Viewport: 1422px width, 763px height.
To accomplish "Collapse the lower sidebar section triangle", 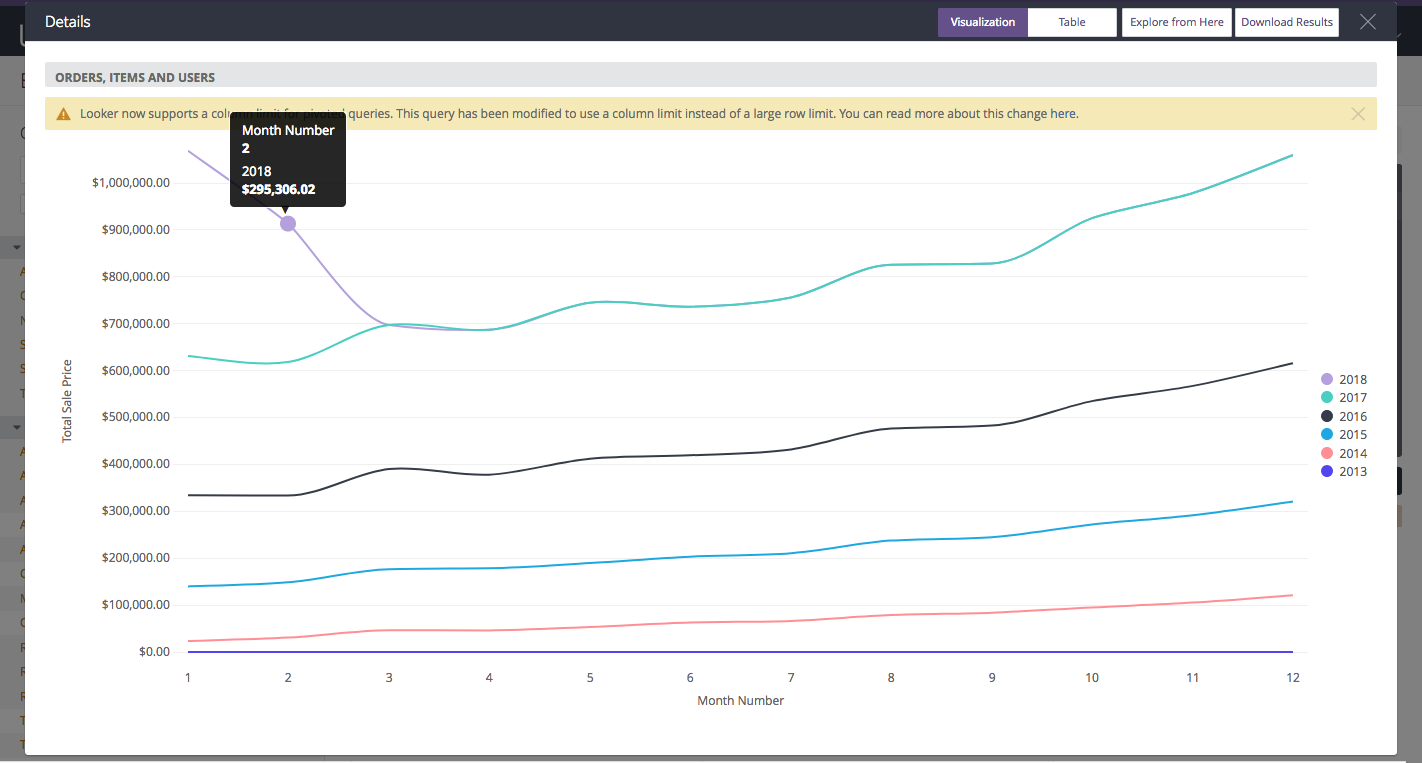I will (17, 428).
